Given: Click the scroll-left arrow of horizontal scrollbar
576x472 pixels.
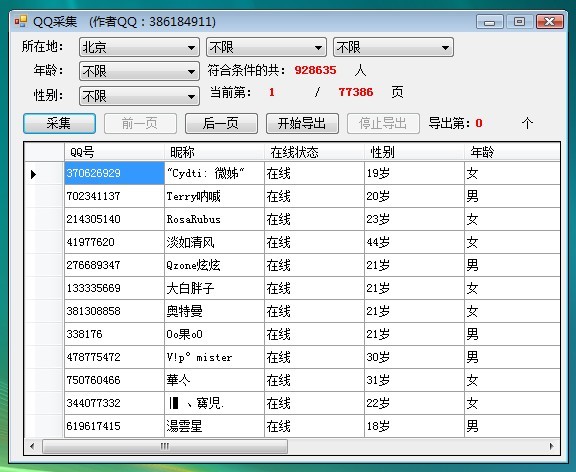Looking at the screenshot, I should [32, 446].
